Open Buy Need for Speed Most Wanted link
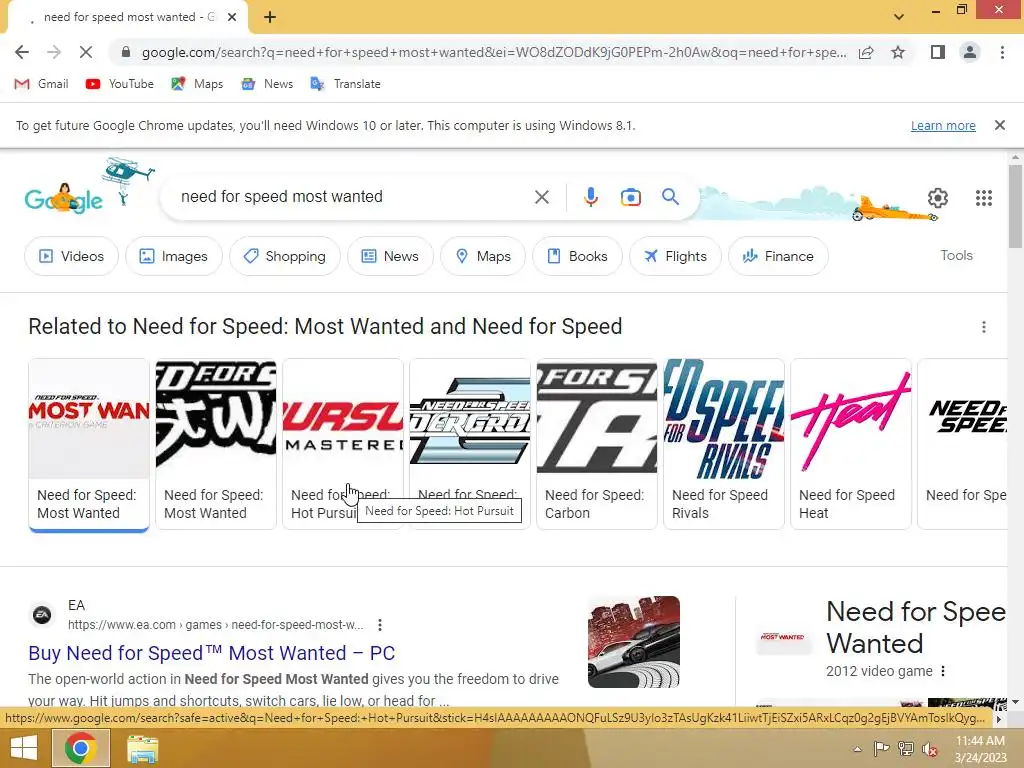Screen dimensions: 1024x768 (x=212, y=653)
